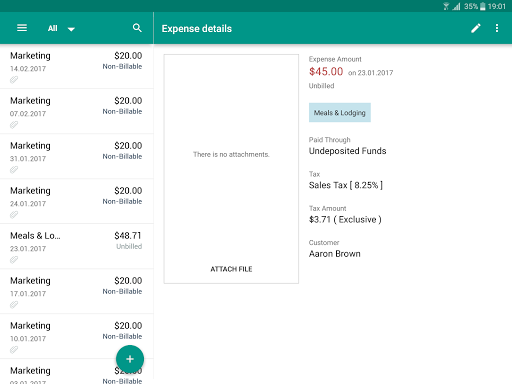Tap the Meals & Lodging category tag
The height and width of the screenshot is (384, 512).
(x=340, y=113)
